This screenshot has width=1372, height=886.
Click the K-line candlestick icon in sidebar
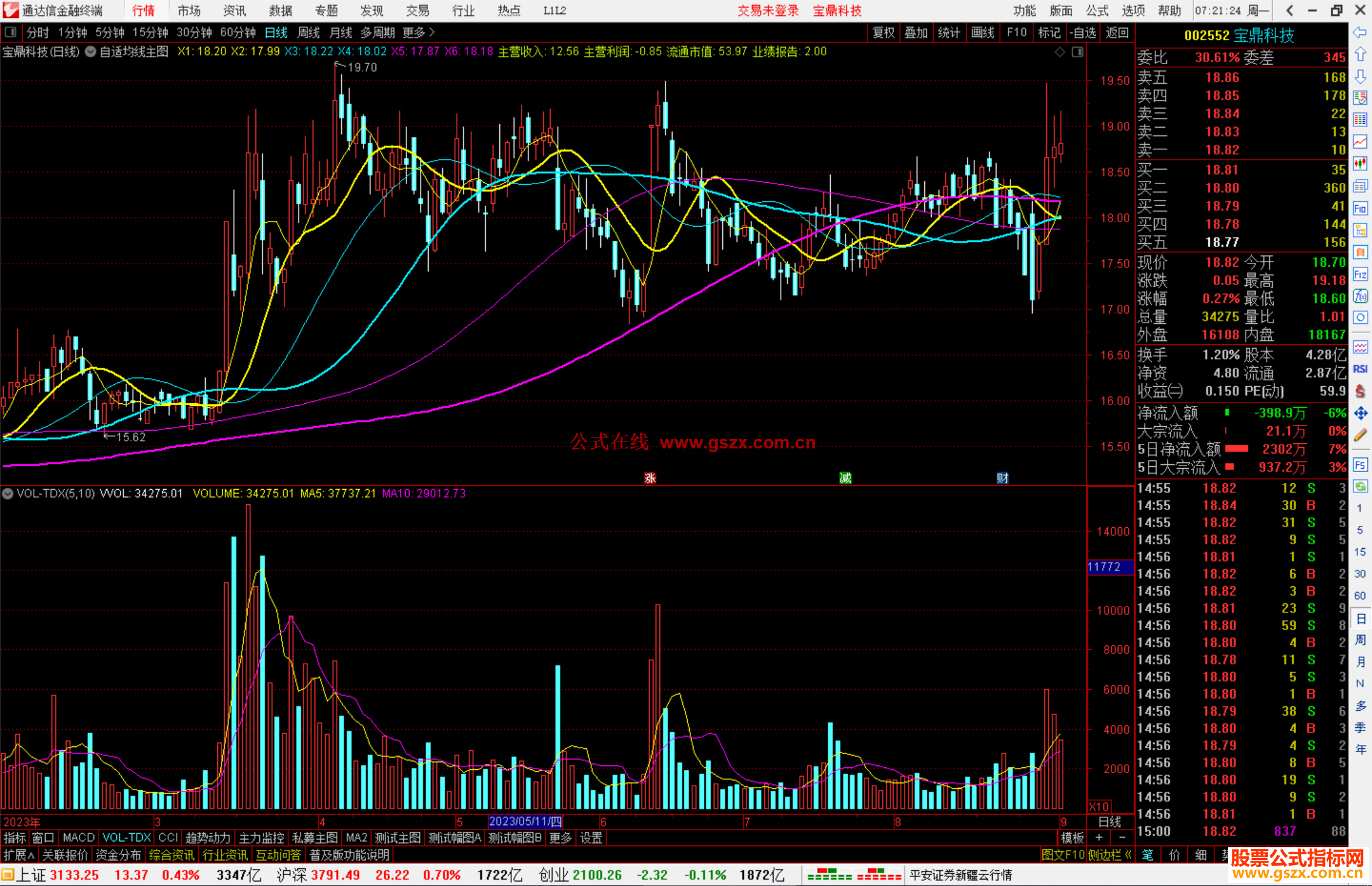coord(1360,164)
